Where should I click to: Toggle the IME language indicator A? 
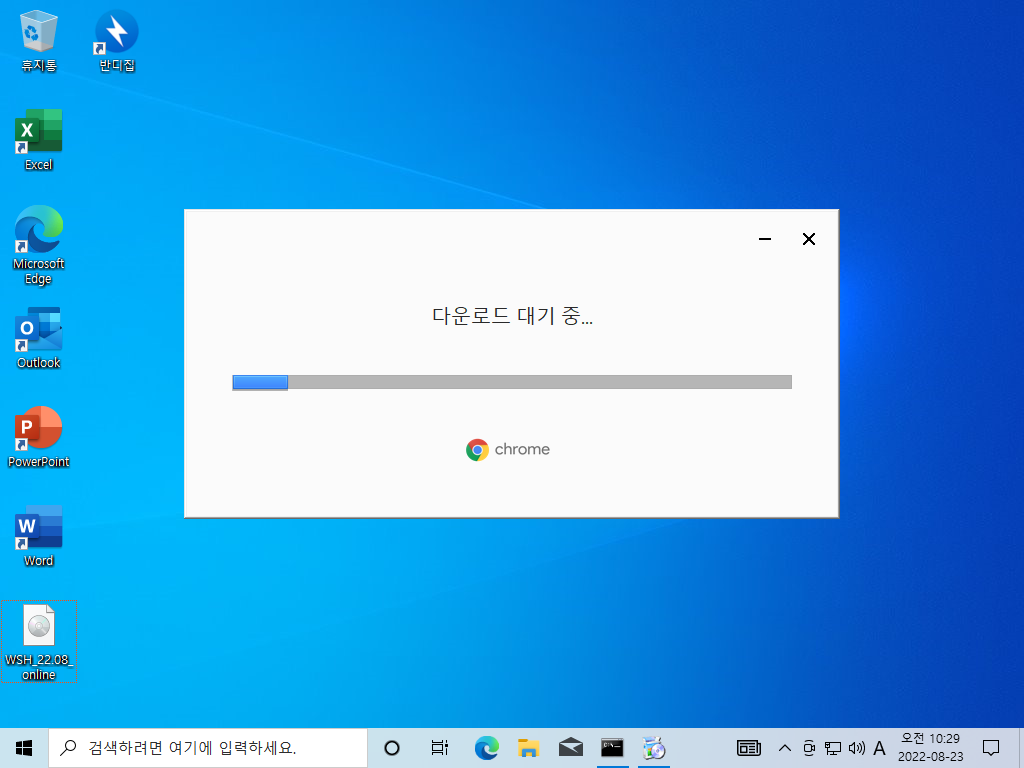[880, 748]
